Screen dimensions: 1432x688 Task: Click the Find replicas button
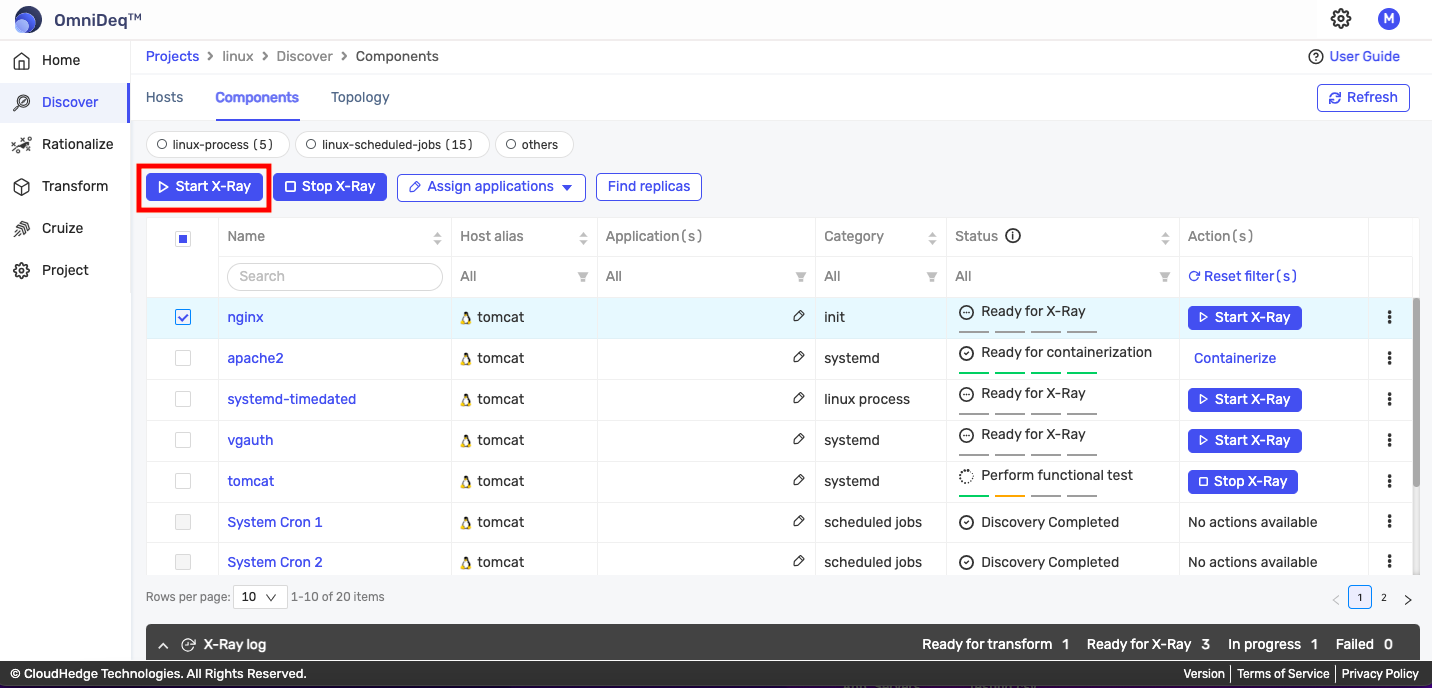tap(649, 187)
